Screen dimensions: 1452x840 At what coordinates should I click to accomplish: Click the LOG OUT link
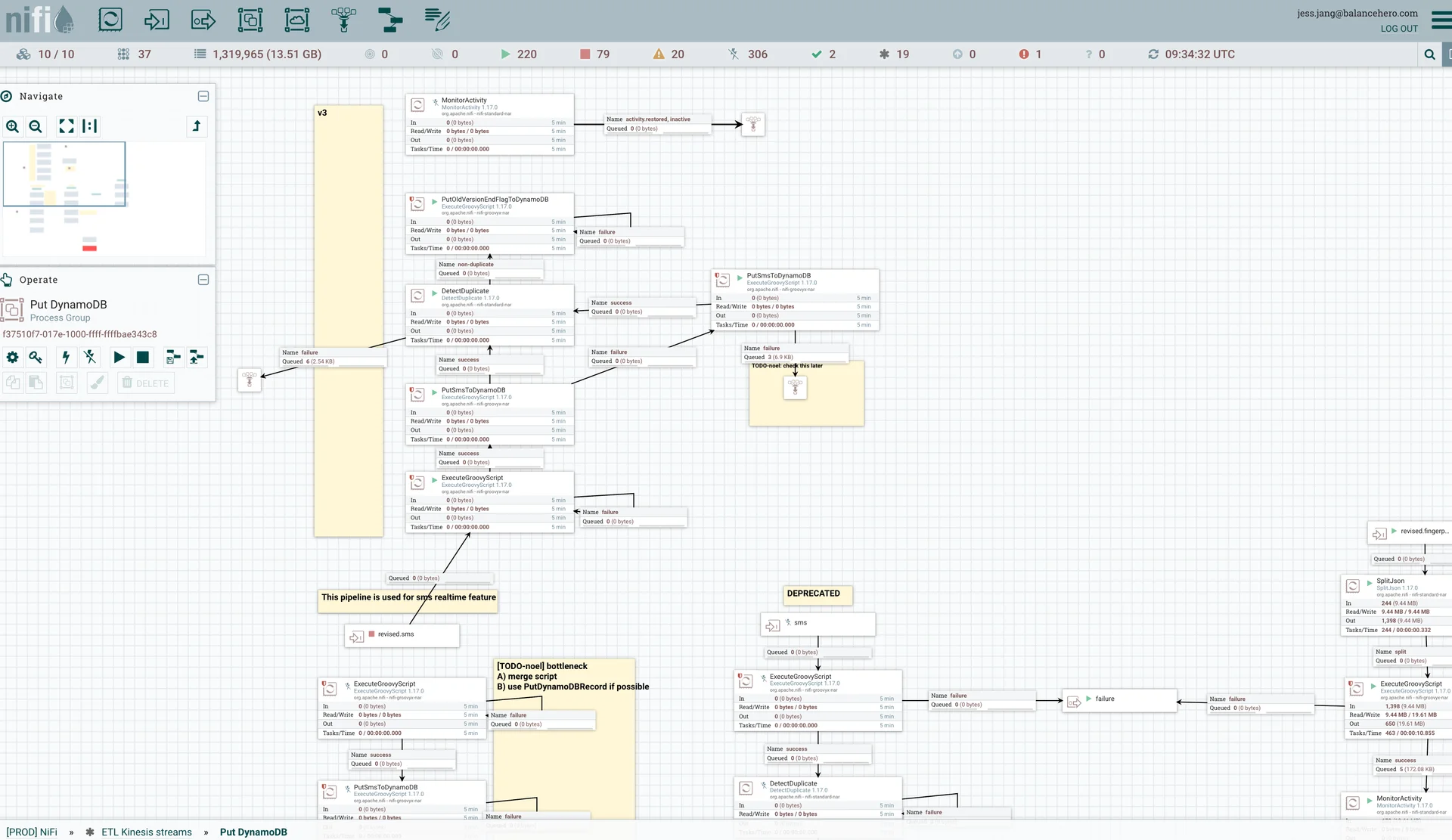pyautogui.click(x=1398, y=29)
